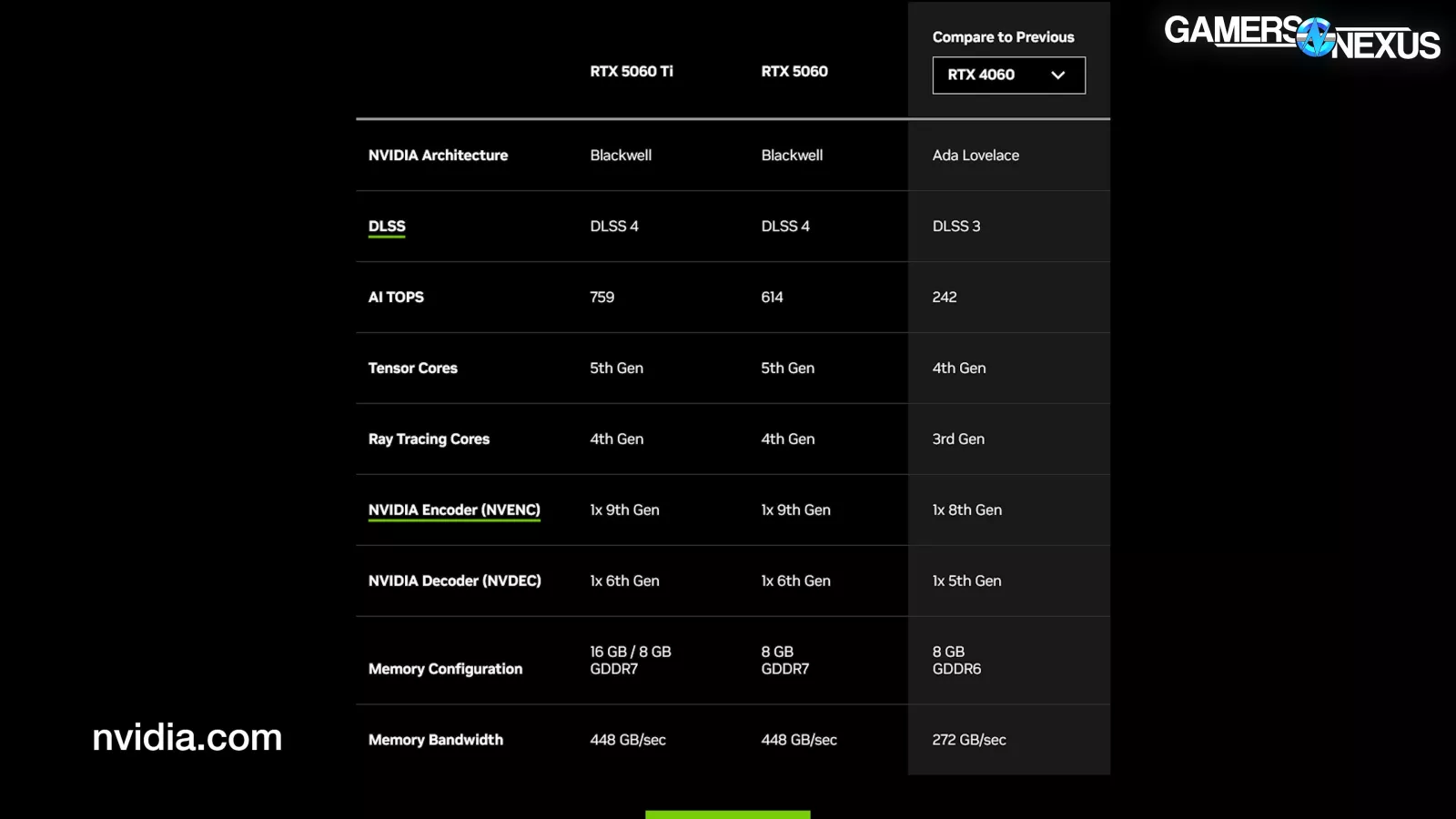Viewport: 1456px width, 819px height.
Task: Open the underlined DLSS link
Action: (x=387, y=227)
